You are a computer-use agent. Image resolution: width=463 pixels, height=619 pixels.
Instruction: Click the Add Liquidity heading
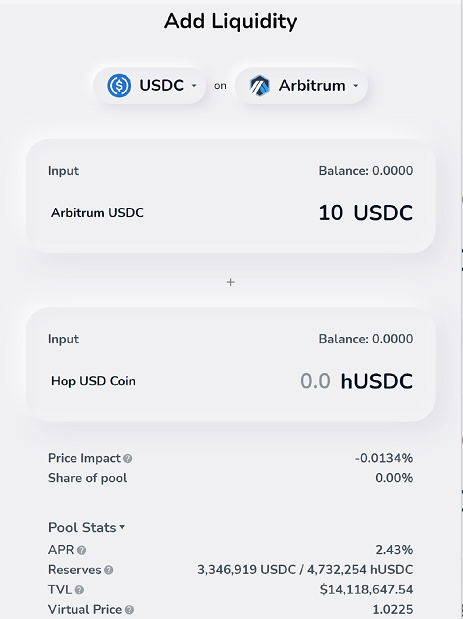click(231, 21)
